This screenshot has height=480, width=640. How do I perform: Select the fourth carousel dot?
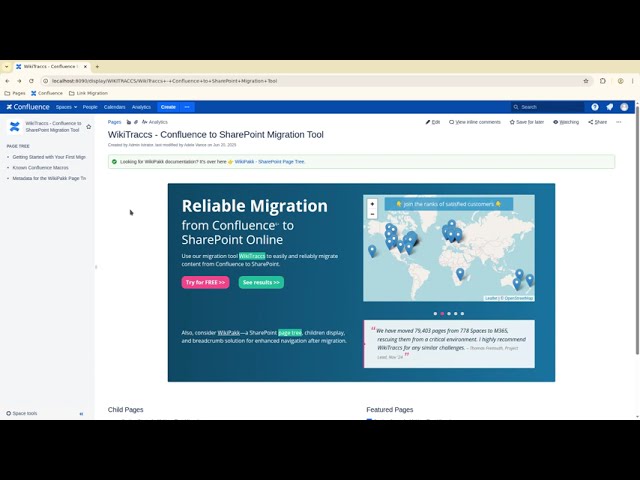[x=456, y=313]
